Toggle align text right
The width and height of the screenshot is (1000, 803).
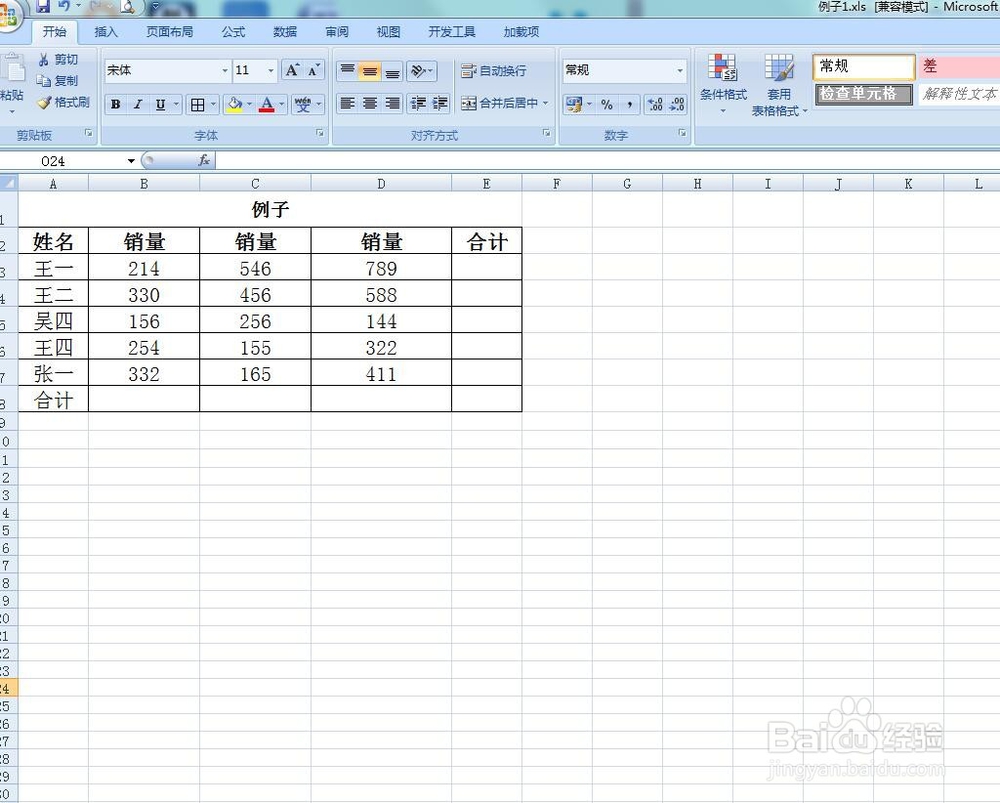[392, 103]
